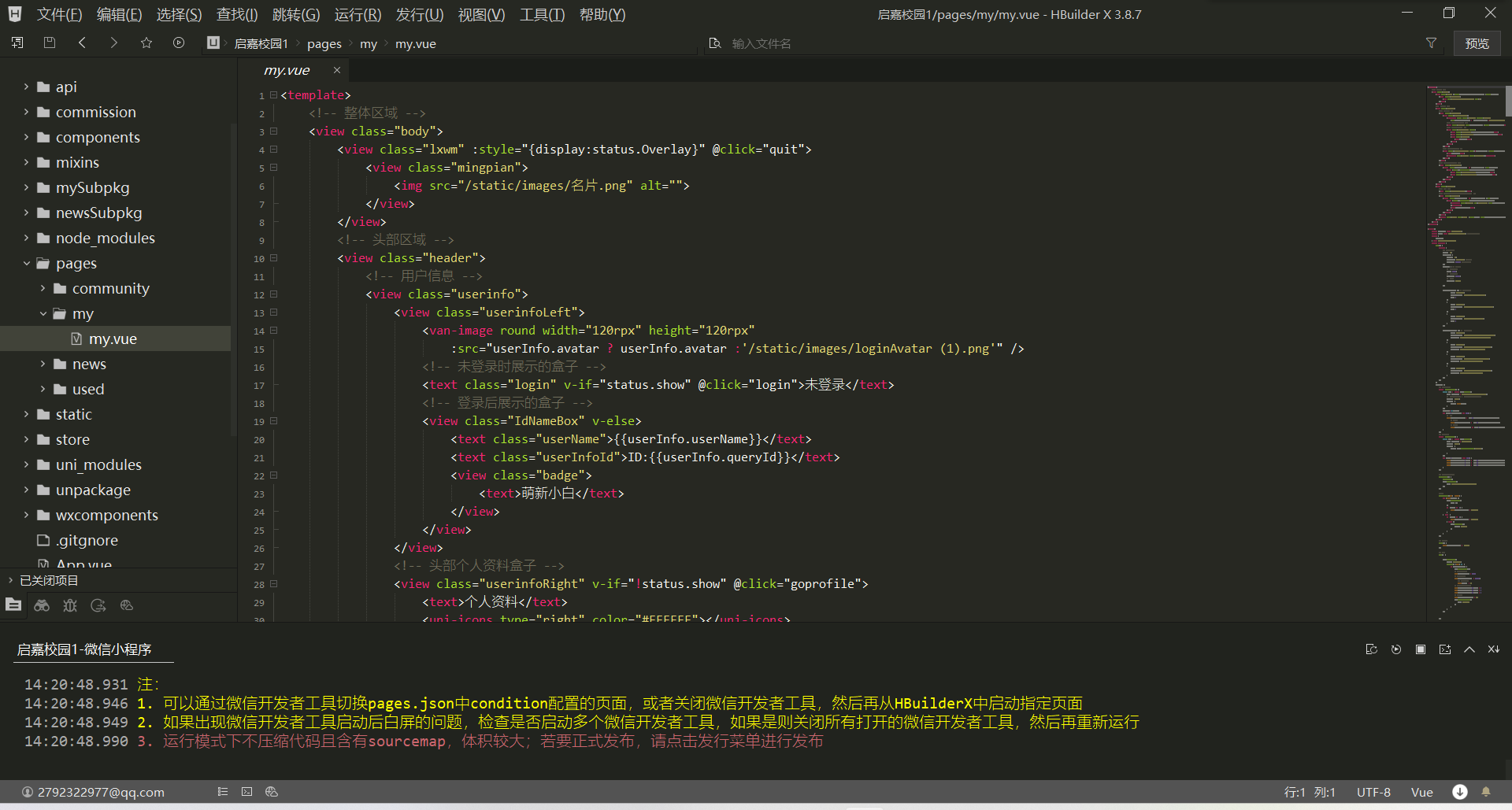Select the 启嘉校园1-微信小程序 console tab
The height and width of the screenshot is (810, 1512).
(84, 649)
